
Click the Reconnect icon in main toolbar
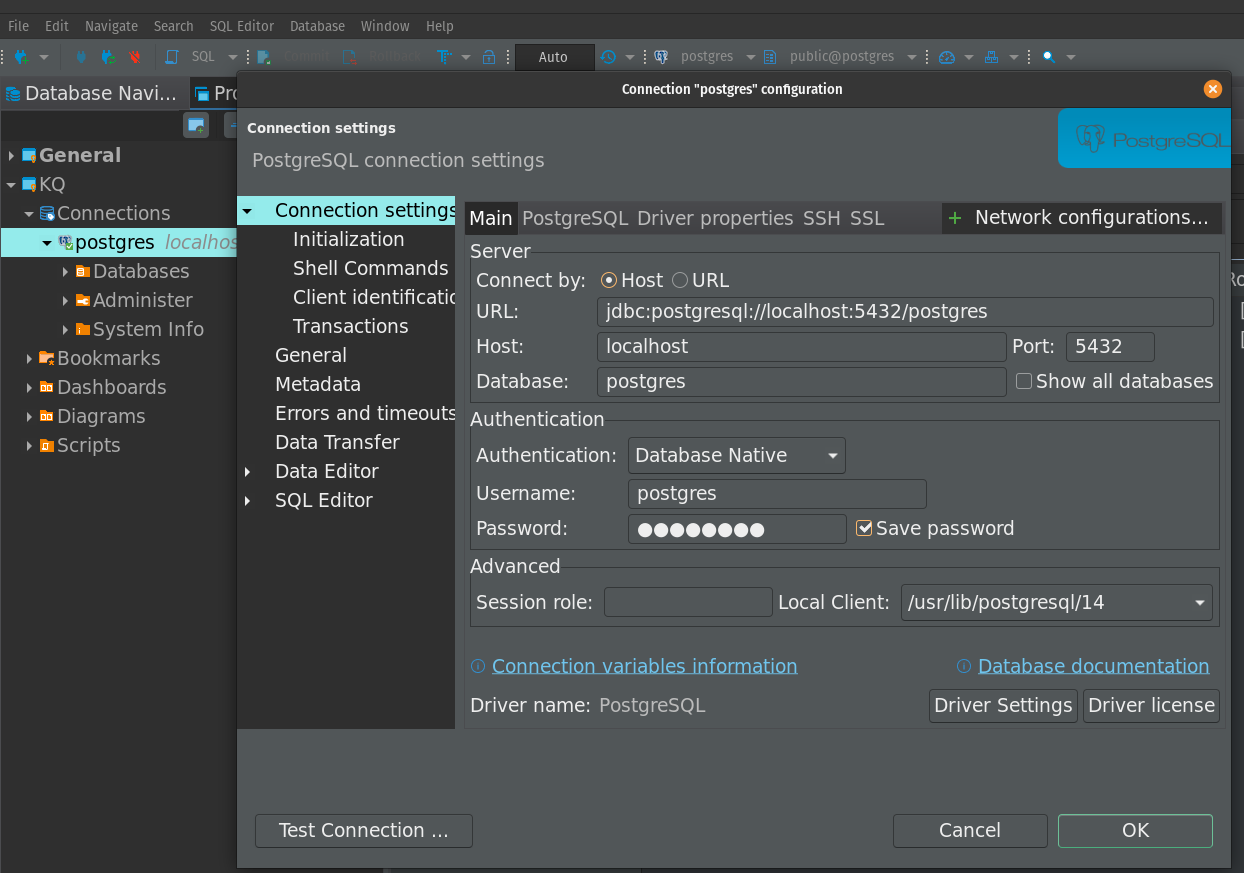pos(107,57)
